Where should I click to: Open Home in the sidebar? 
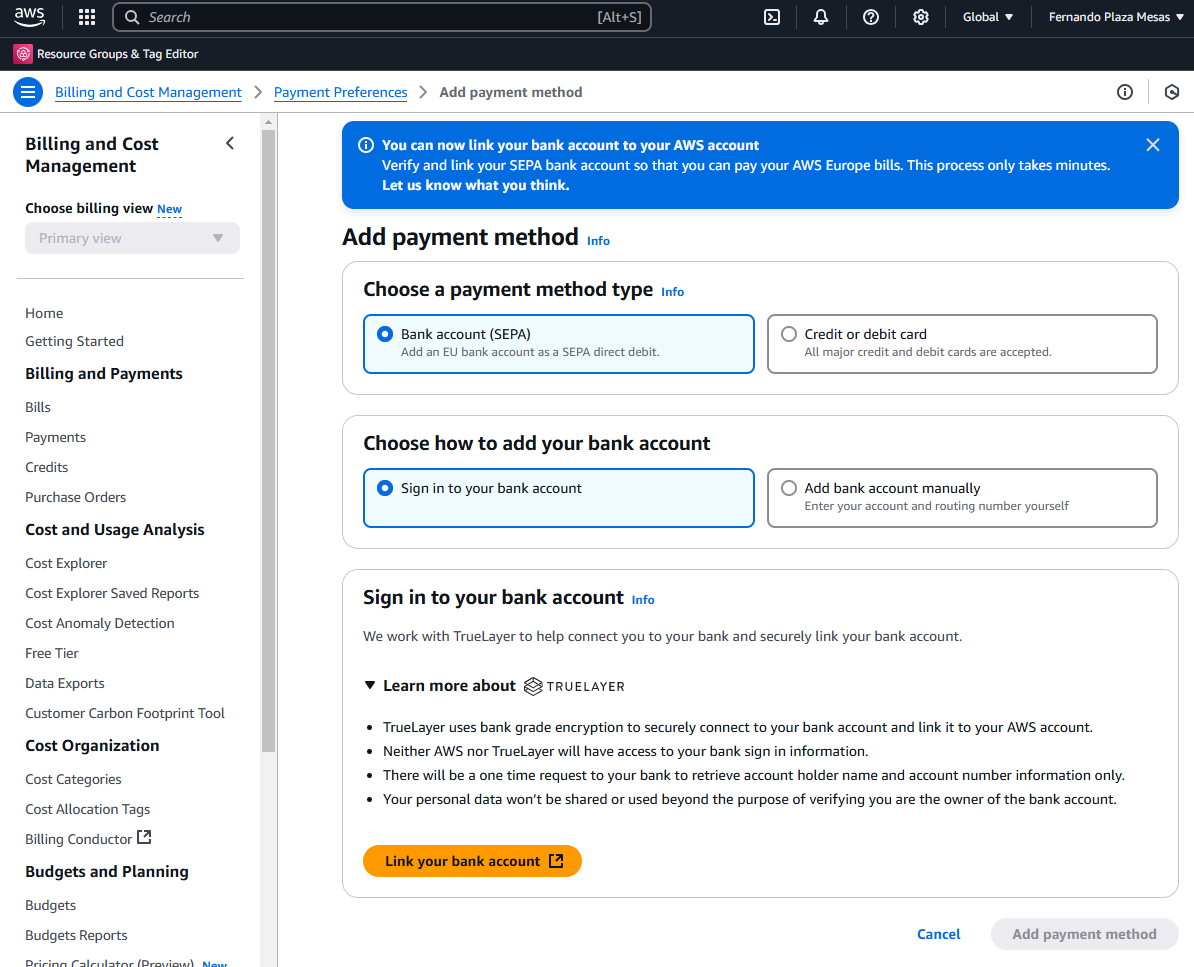click(44, 313)
